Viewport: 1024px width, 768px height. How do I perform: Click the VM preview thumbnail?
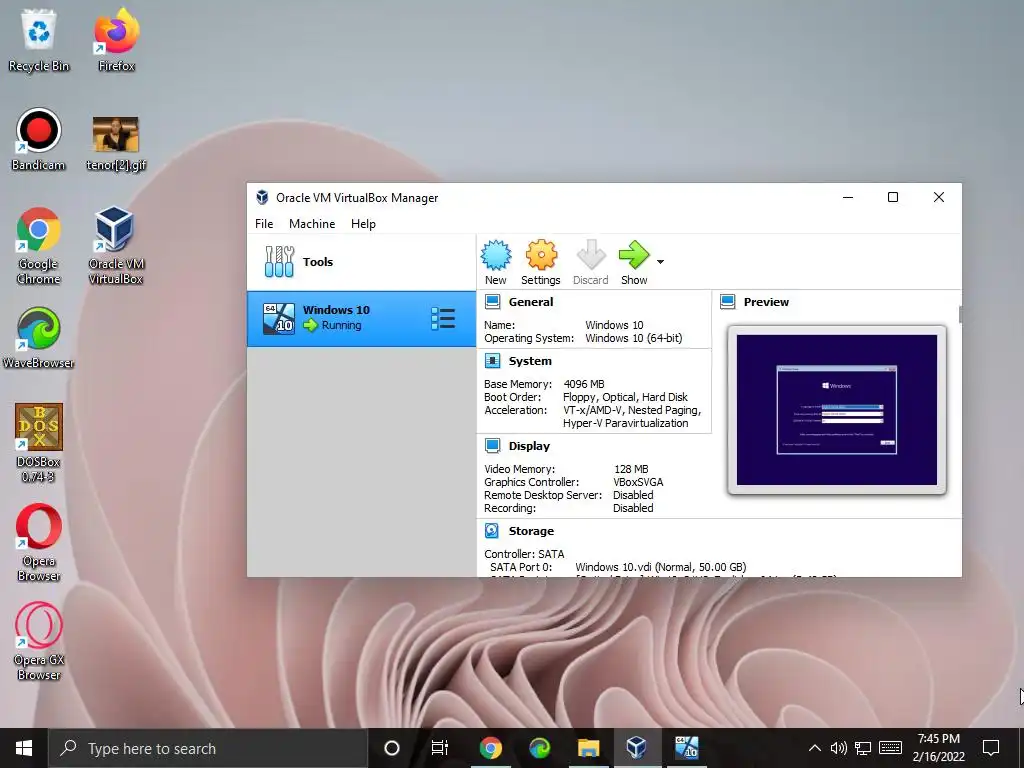click(837, 410)
